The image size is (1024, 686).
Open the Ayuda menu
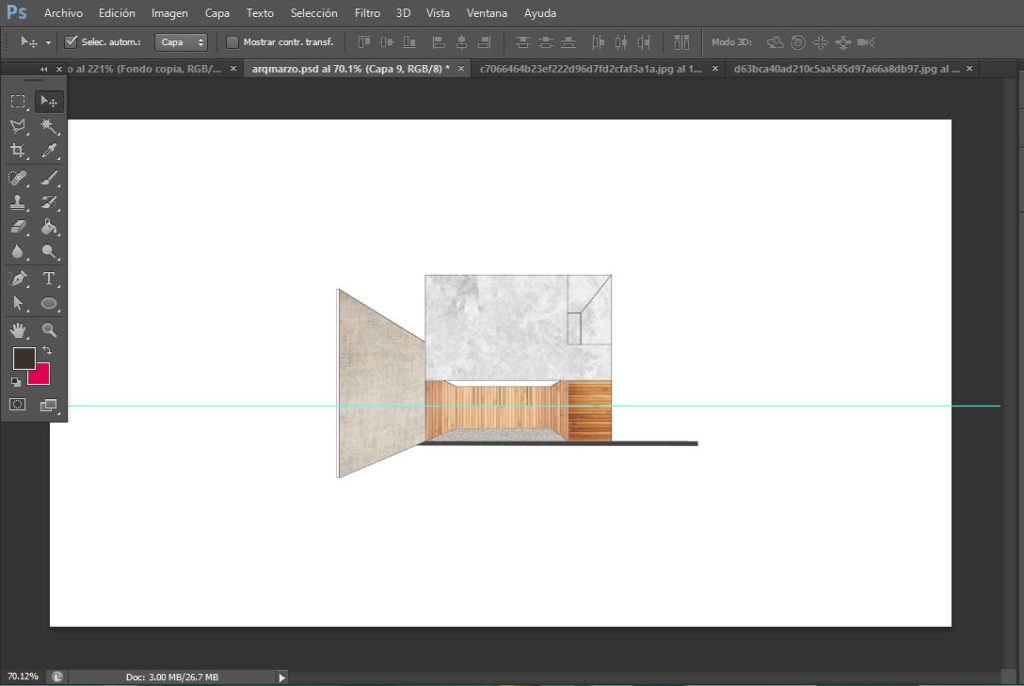pyautogui.click(x=540, y=13)
